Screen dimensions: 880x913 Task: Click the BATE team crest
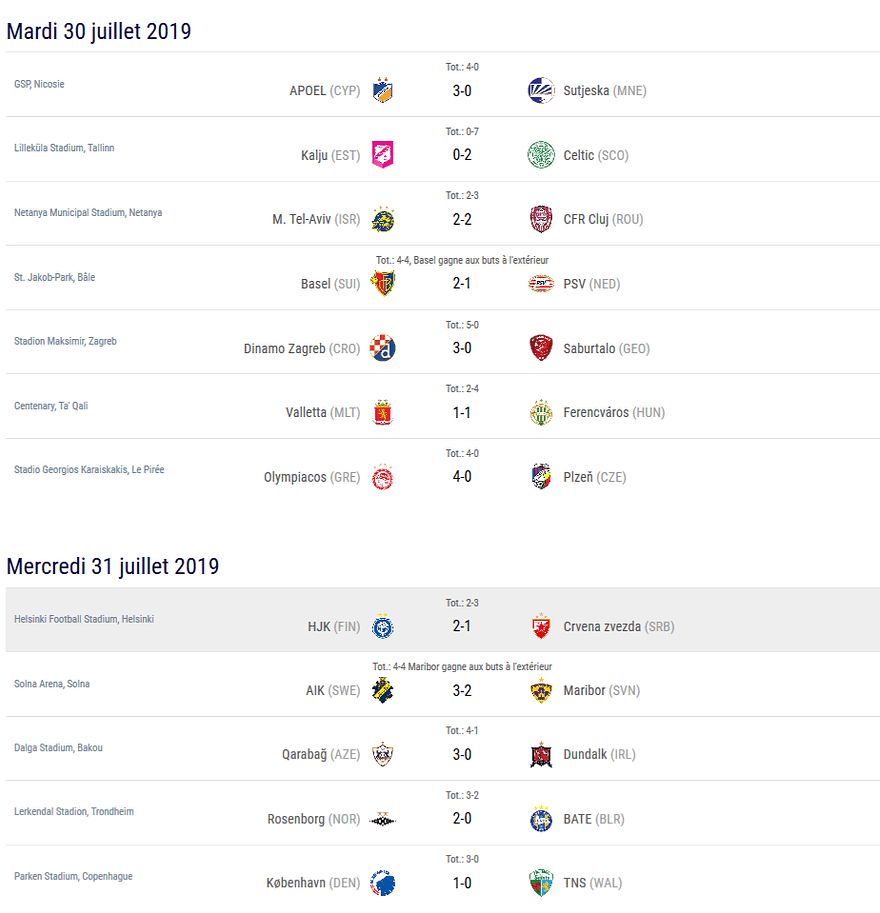pyautogui.click(x=541, y=819)
